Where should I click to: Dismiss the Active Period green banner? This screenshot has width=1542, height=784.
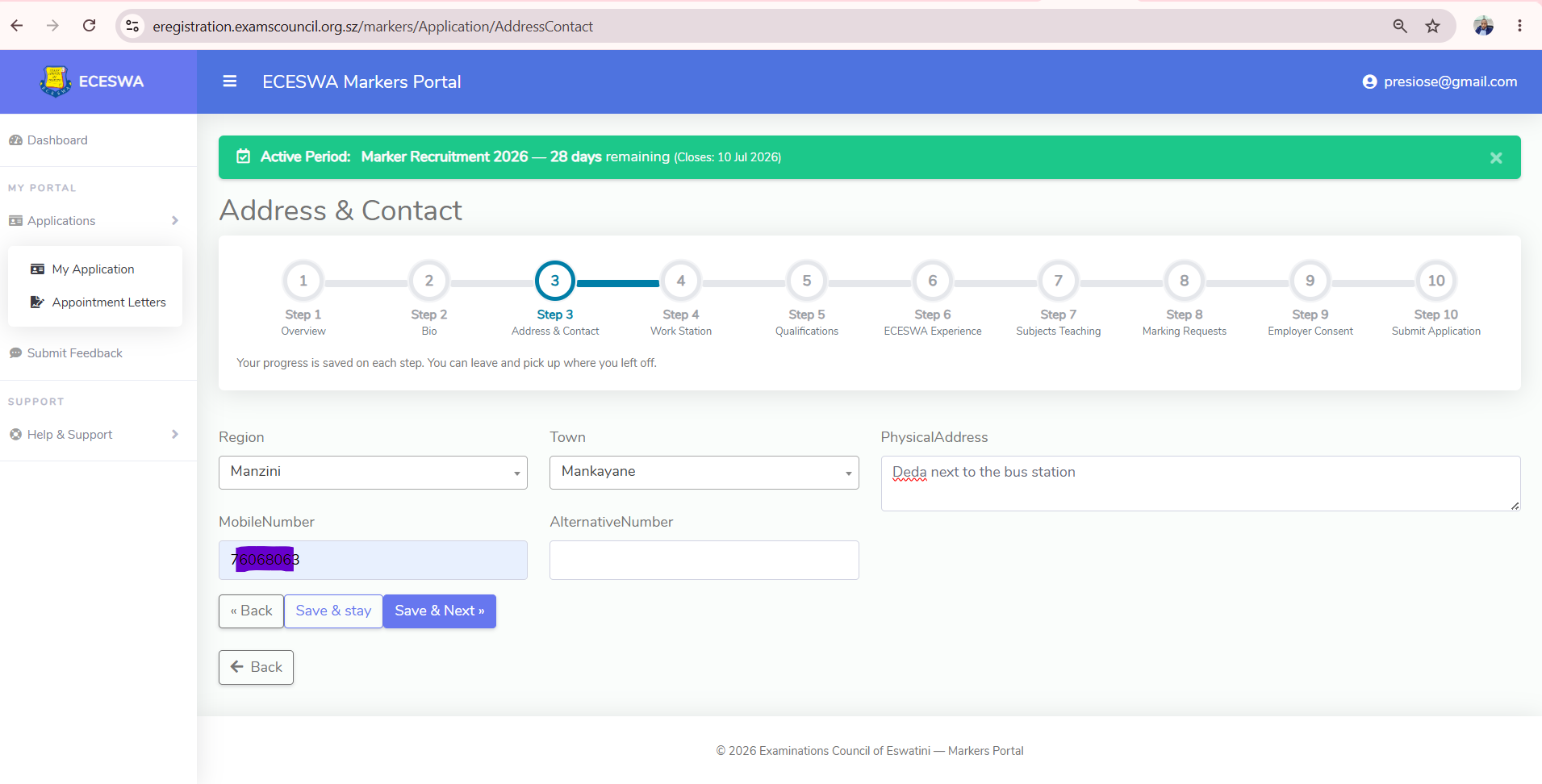[x=1496, y=158]
